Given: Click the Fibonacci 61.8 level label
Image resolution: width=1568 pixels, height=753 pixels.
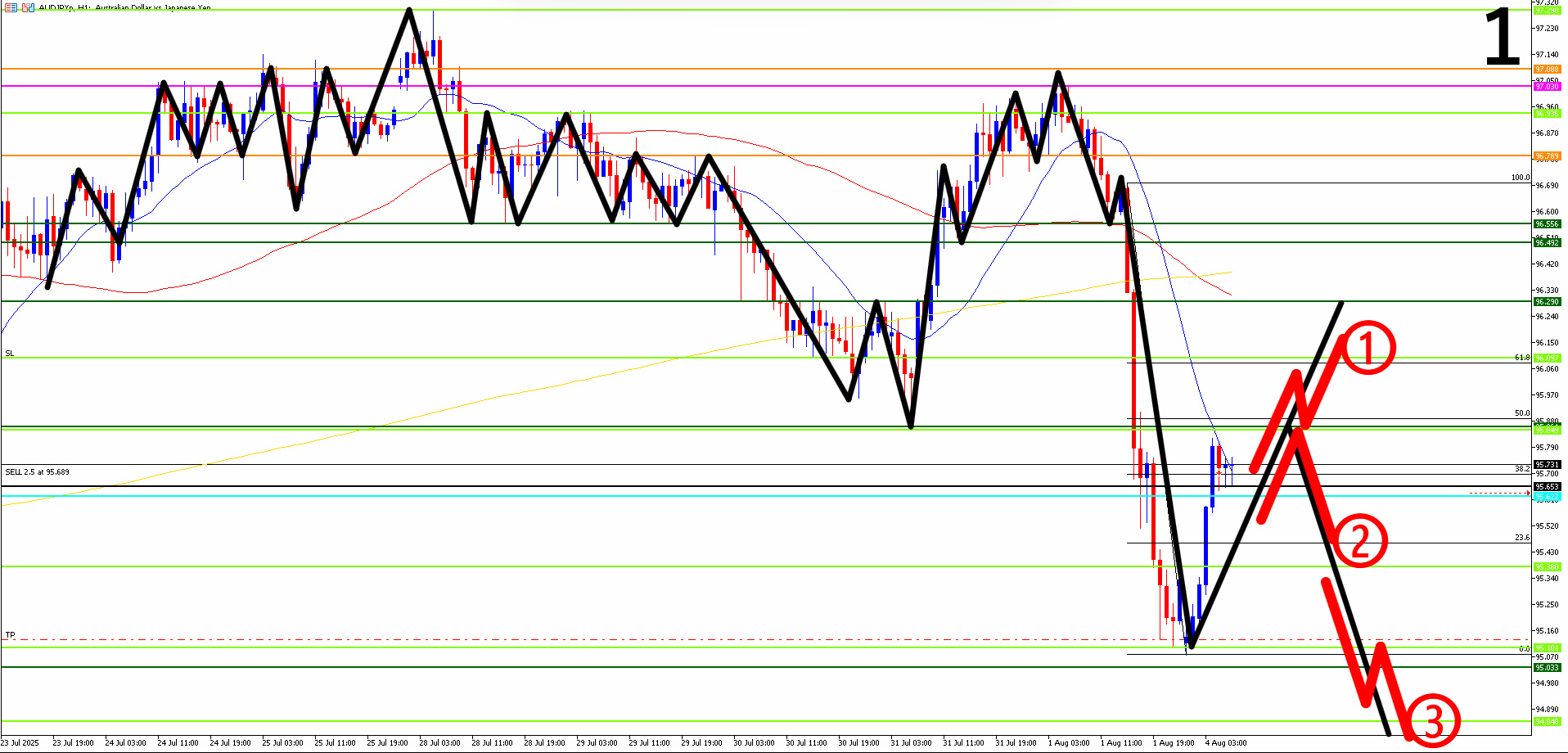Looking at the screenshot, I should (x=1521, y=358).
